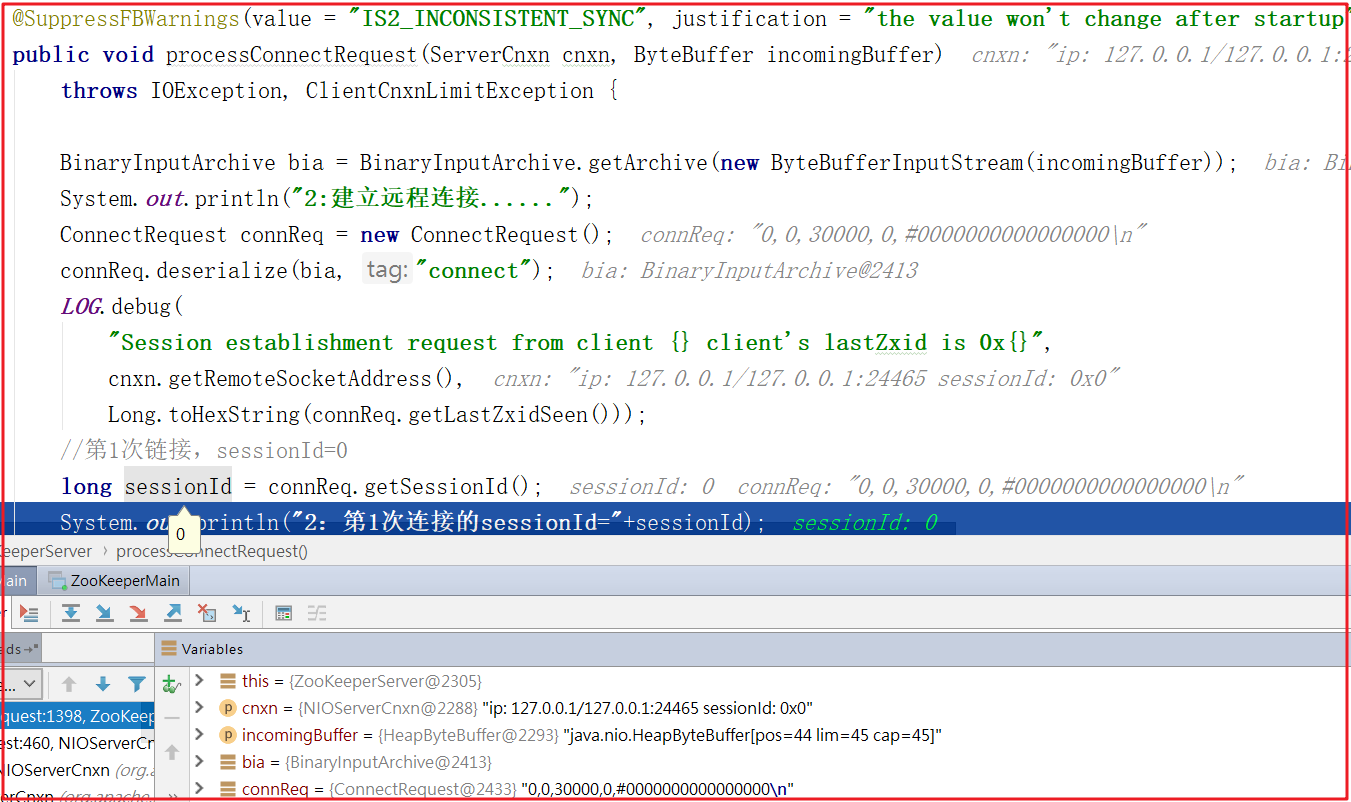Viewport: 1351px width, 802px height.
Task: Click the Step Over button
Action: point(71,613)
